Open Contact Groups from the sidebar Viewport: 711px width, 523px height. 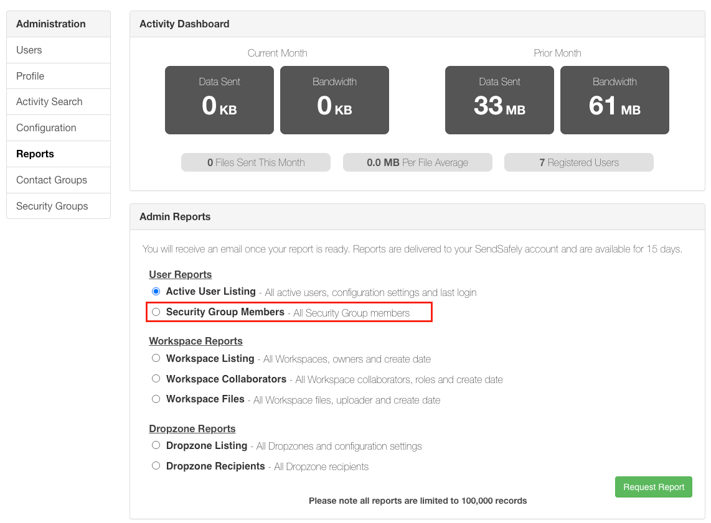click(x=51, y=180)
